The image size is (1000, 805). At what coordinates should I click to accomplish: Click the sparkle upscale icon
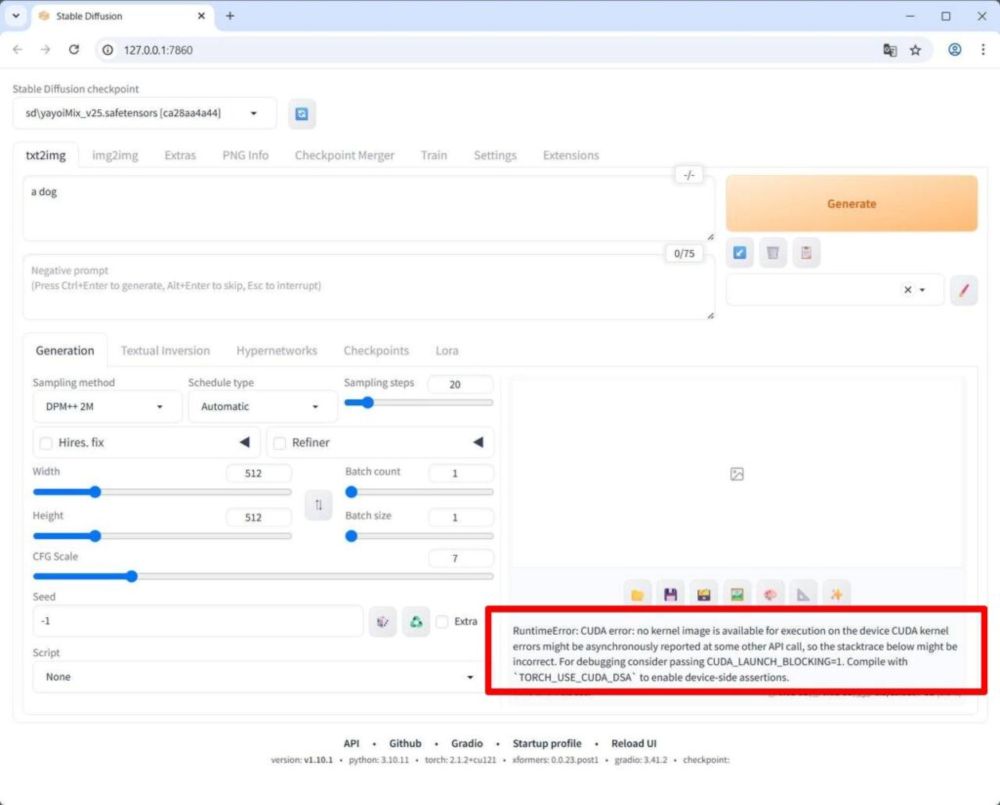click(x=836, y=595)
